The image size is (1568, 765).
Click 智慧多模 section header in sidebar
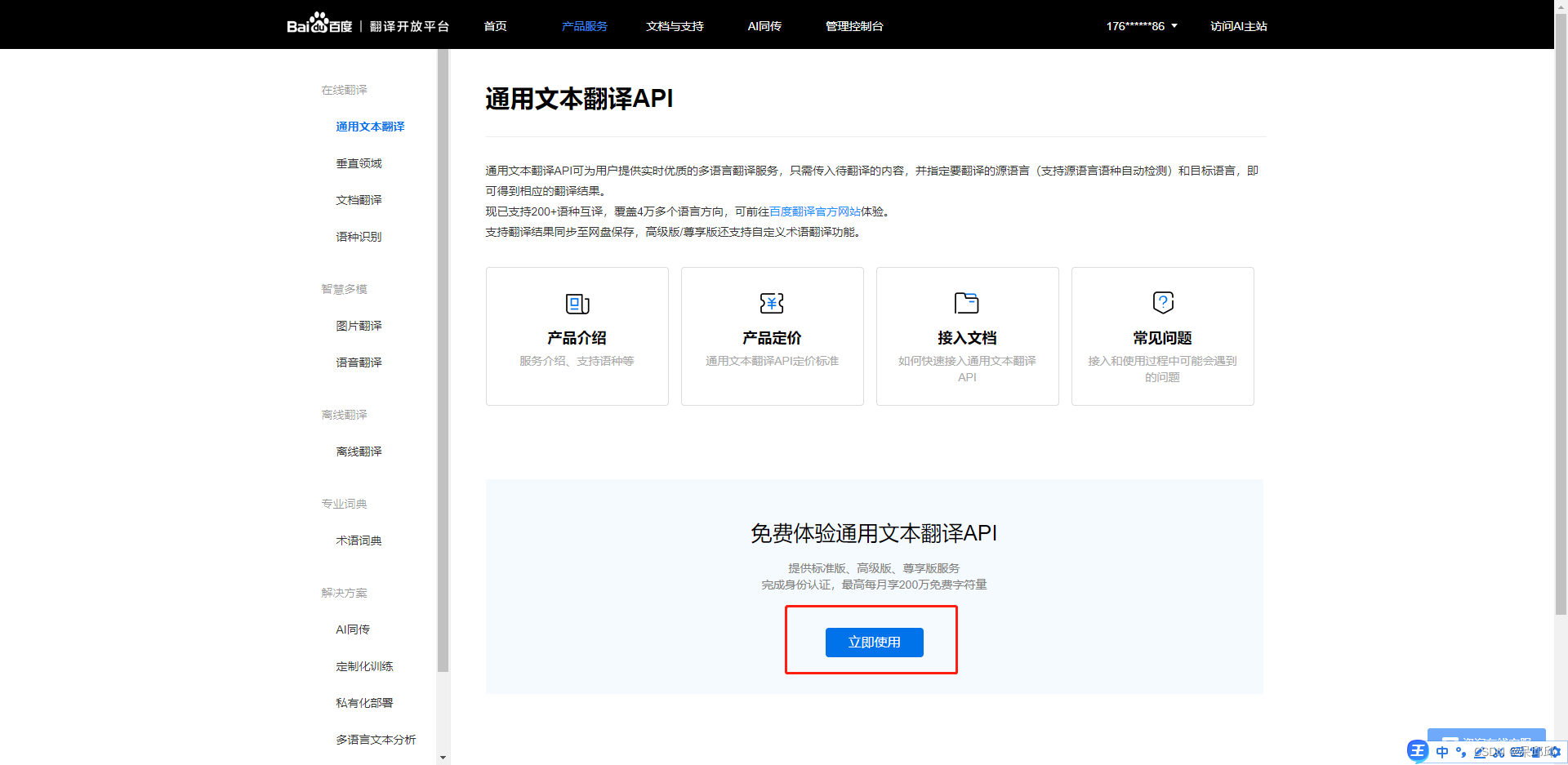(344, 289)
